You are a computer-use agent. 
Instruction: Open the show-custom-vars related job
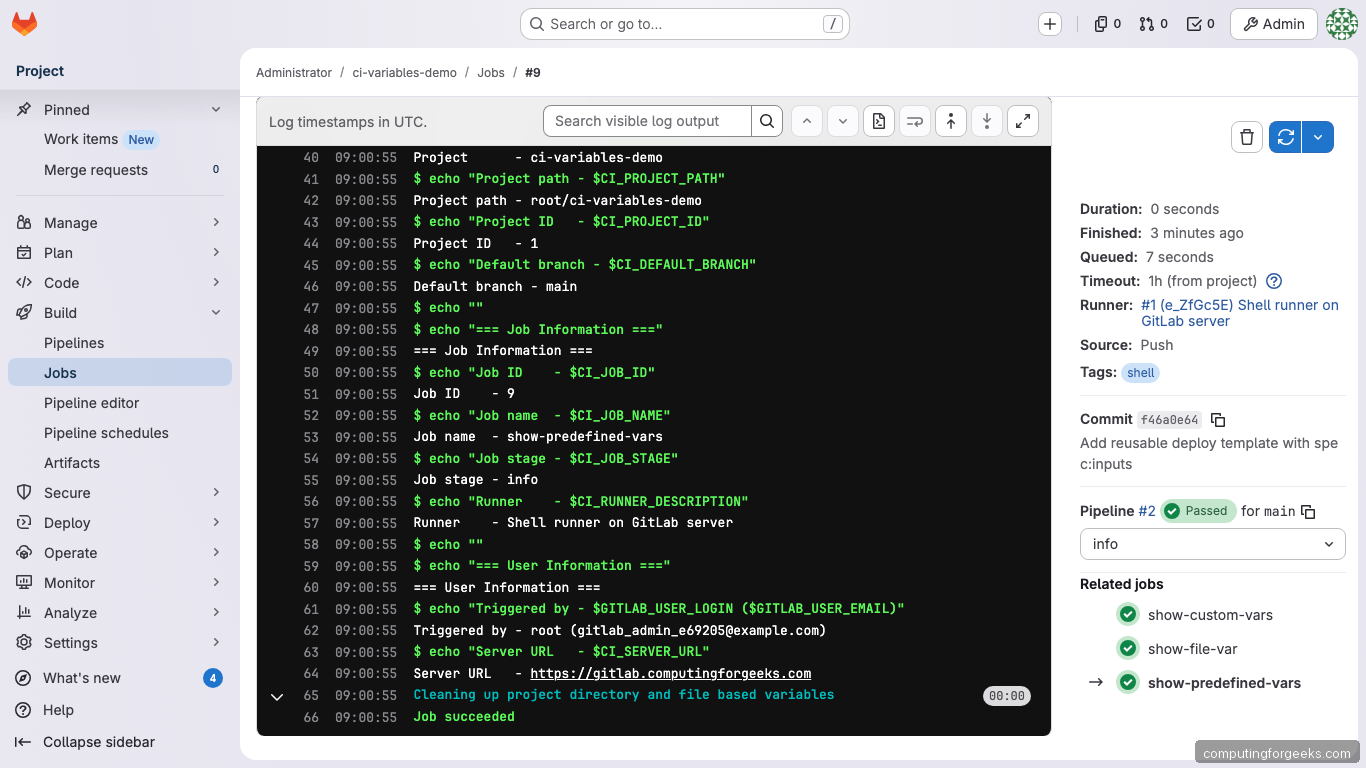(x=1212, y=615)
